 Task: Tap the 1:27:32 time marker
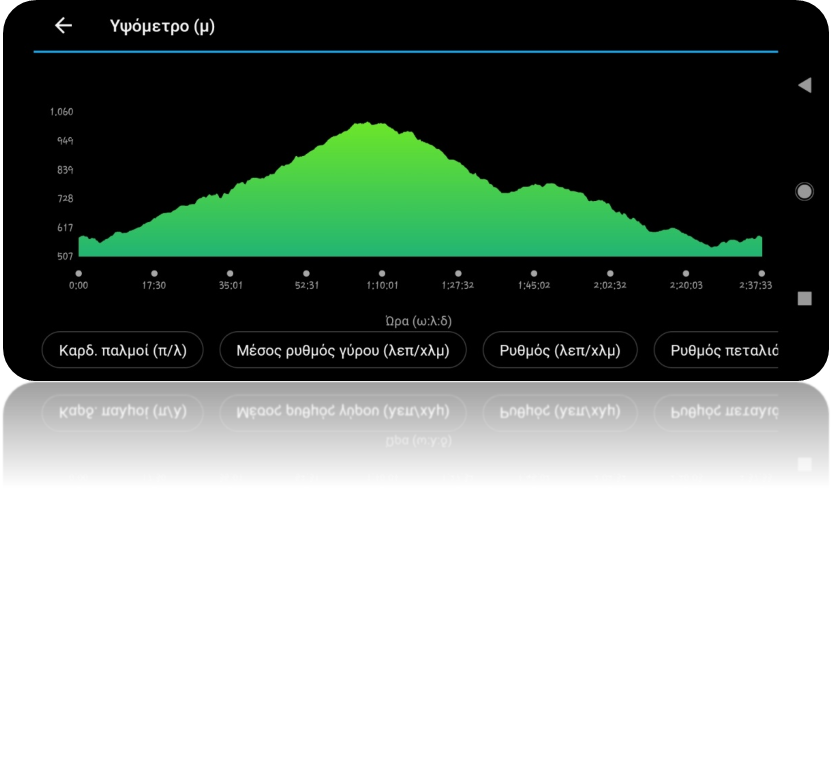tap(458, 273)
